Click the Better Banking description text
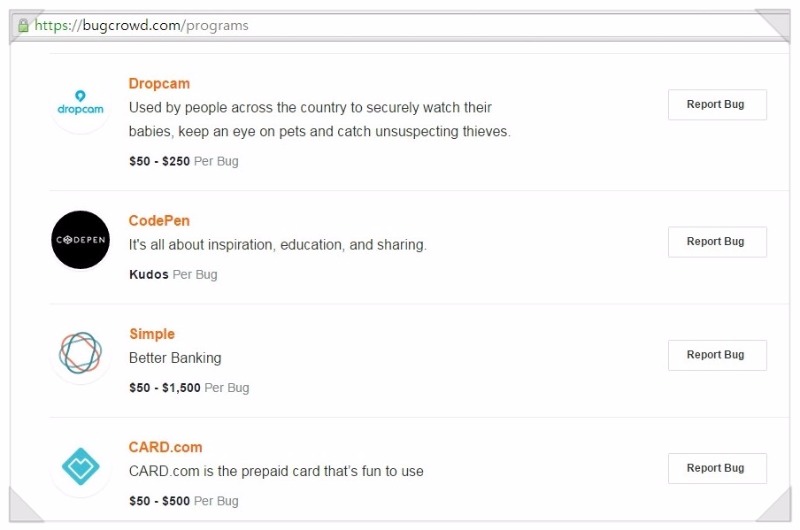800x530 pixels. click(x=175, y=358)
